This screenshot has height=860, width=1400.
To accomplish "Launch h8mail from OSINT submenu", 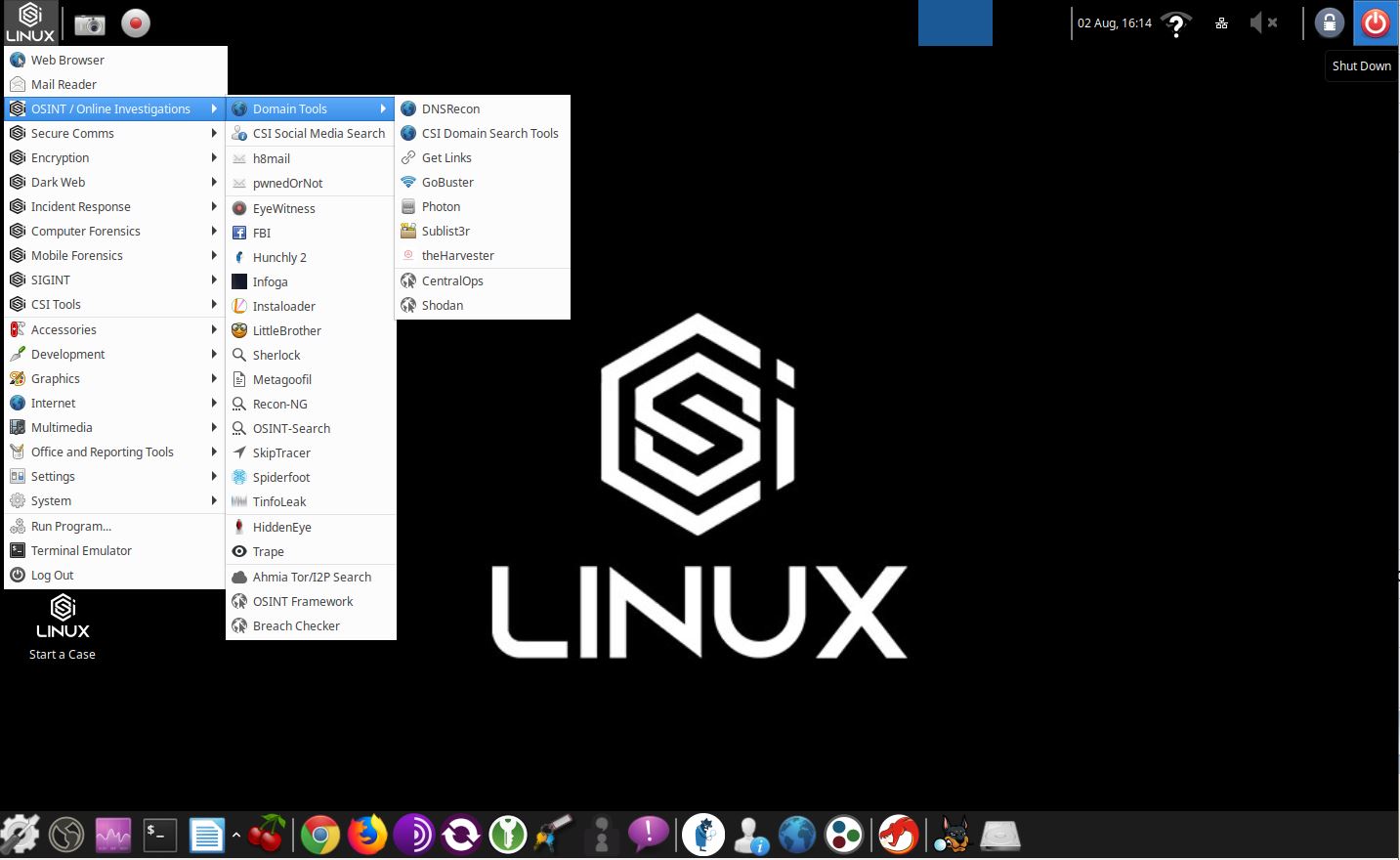I will [311, 158].
